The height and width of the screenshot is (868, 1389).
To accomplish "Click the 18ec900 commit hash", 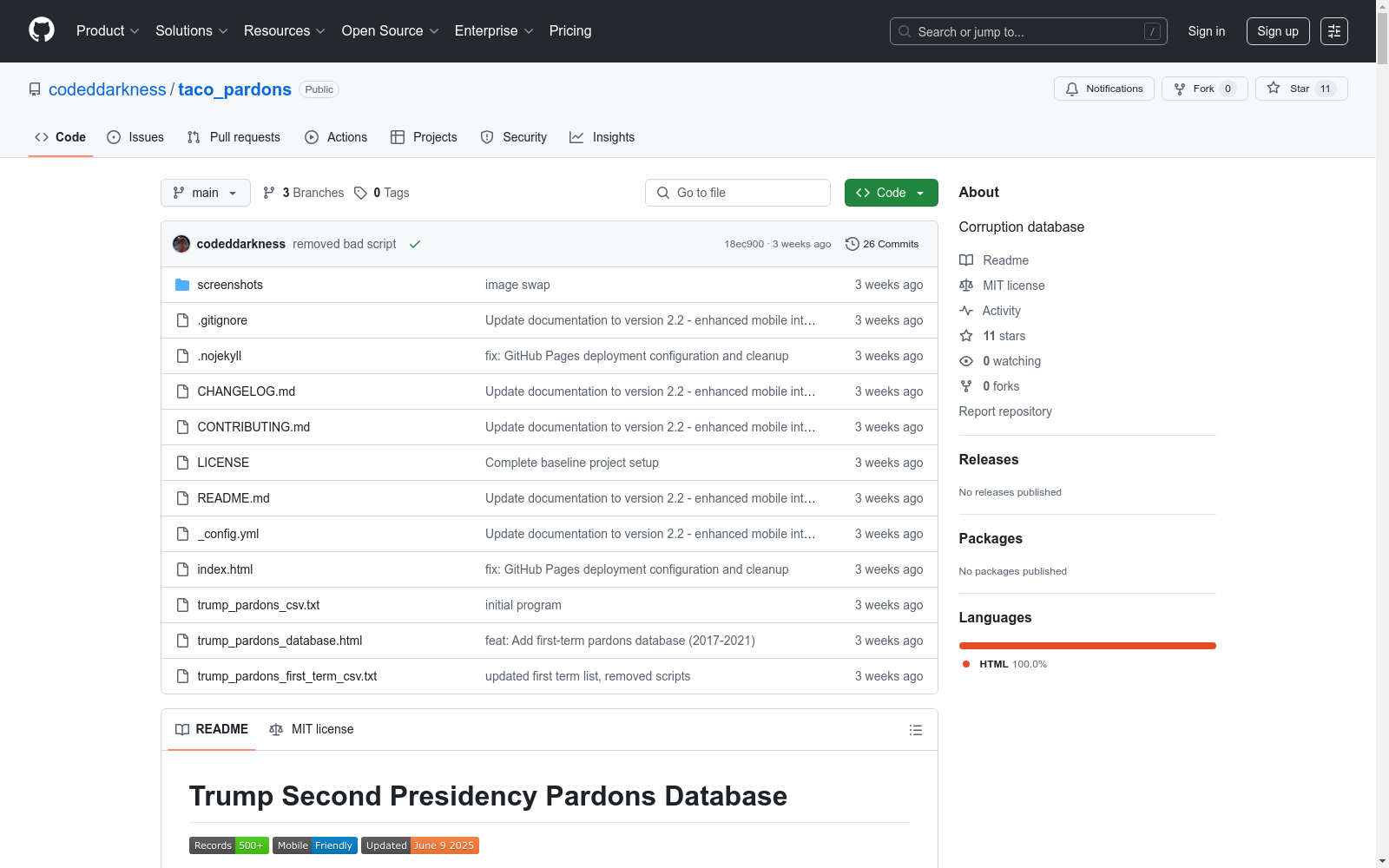I will pos(744,244).
